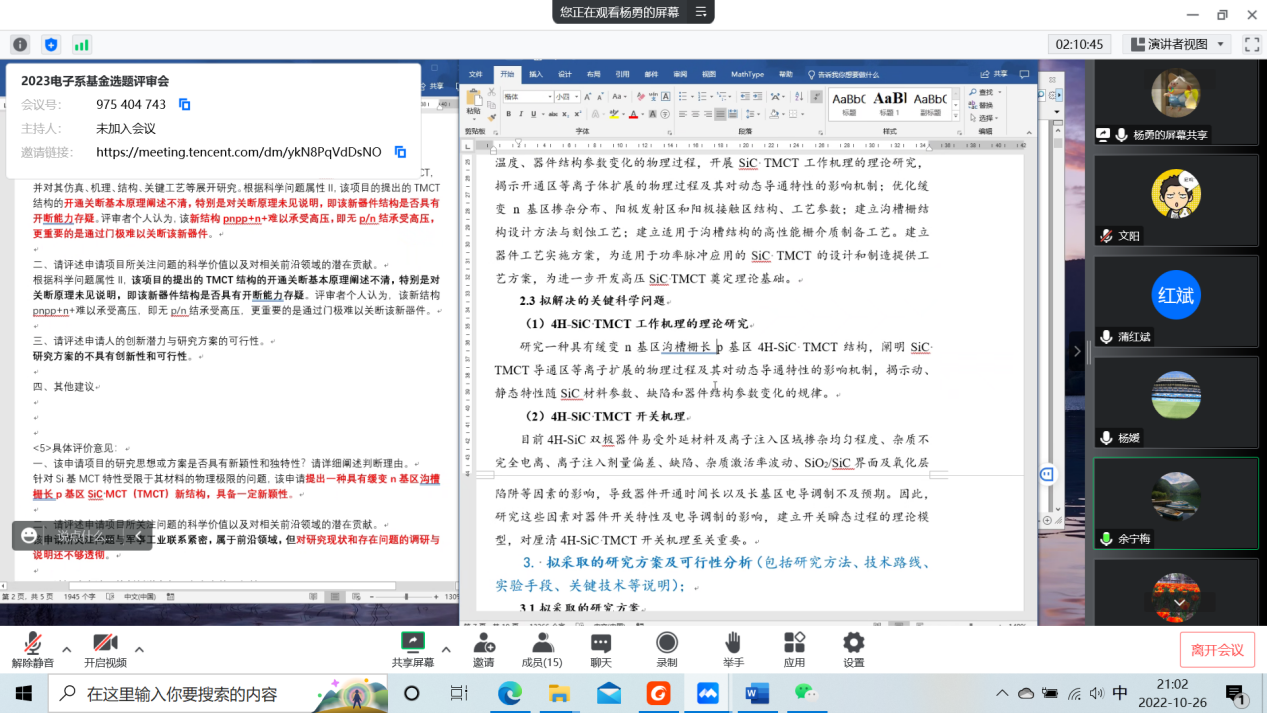Expand video options arrow beside 开启视频
Screen dimensions: 1267x713
click(139, 649)
